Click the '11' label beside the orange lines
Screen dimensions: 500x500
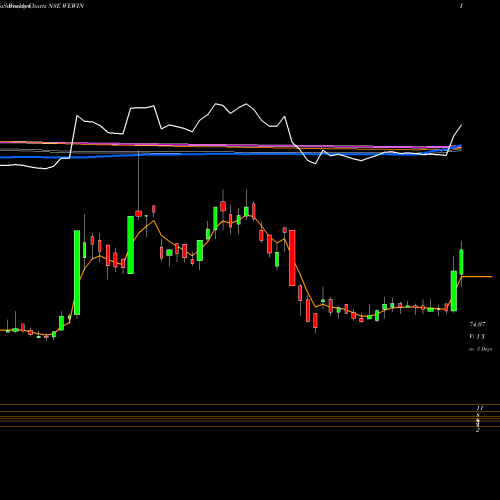pos(480,408)
